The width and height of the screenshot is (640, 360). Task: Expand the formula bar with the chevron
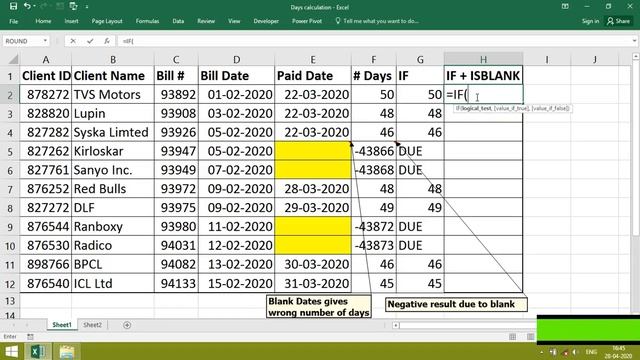point(634,41)
